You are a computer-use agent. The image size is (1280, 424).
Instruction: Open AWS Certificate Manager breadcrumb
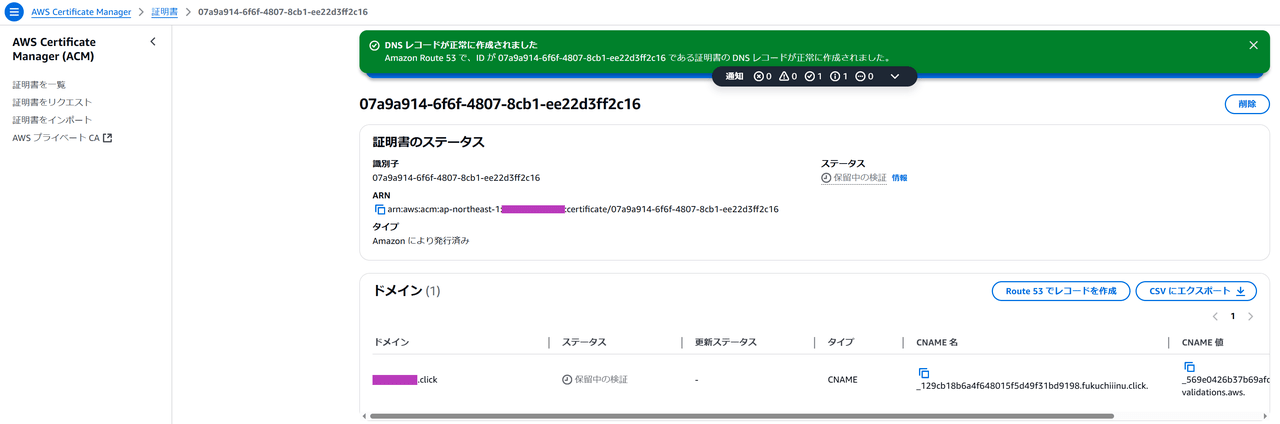81,12
